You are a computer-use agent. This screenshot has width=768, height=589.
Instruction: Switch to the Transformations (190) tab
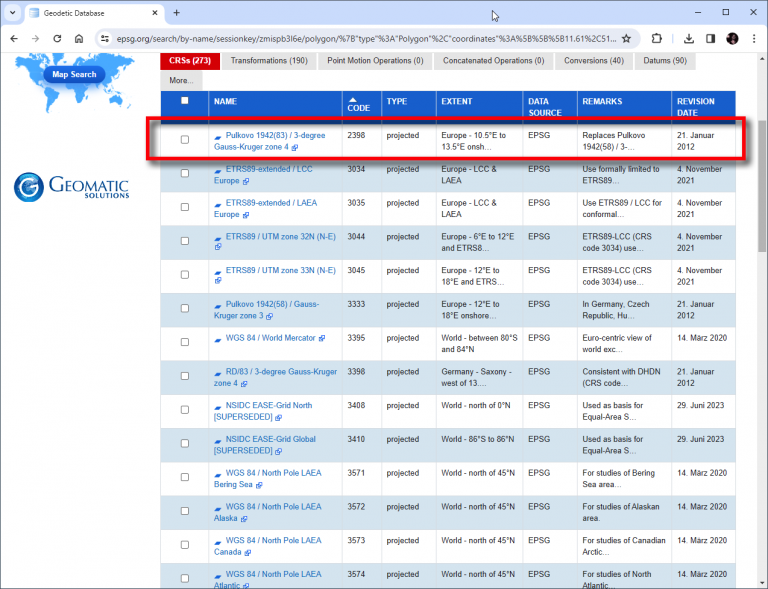268,61
